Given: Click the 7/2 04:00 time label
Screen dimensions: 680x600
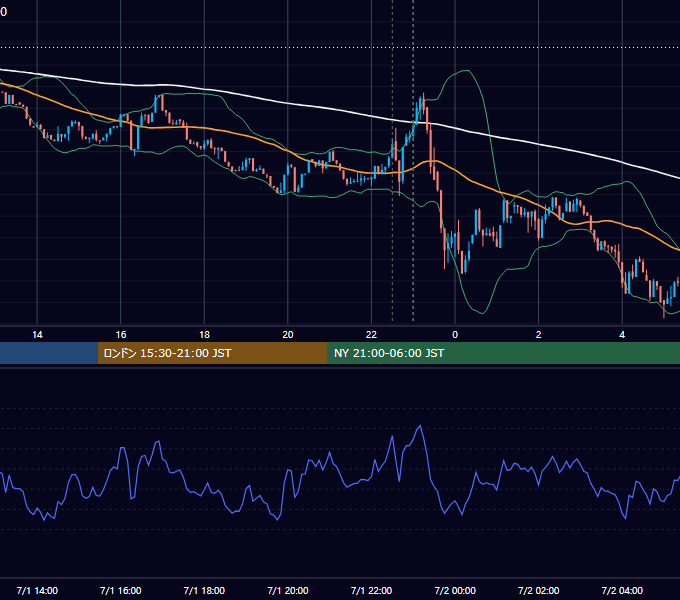Looking at the screenshot, I should point(622,590).
